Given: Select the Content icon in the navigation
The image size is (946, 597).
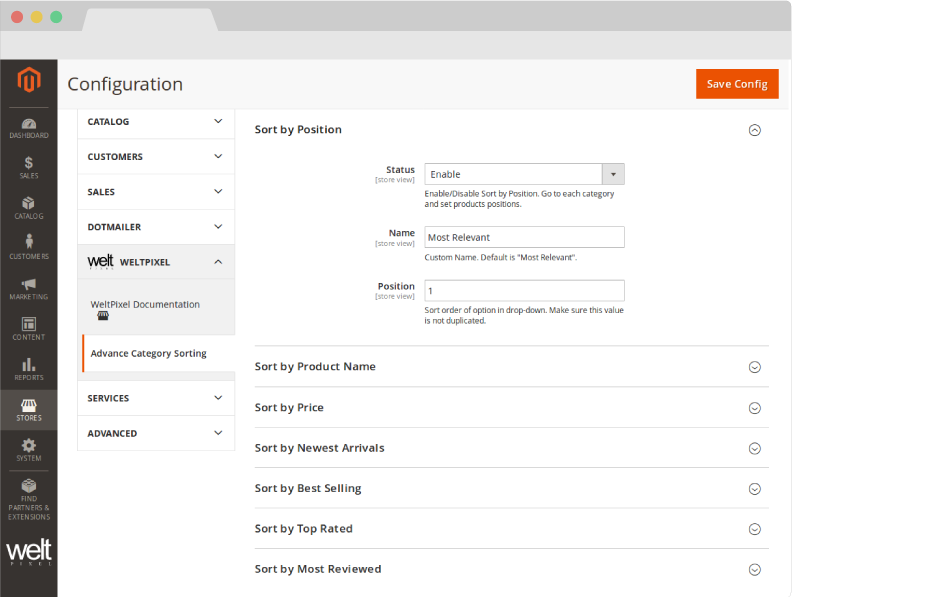Looking at the screenshot, I should (29, 328).
